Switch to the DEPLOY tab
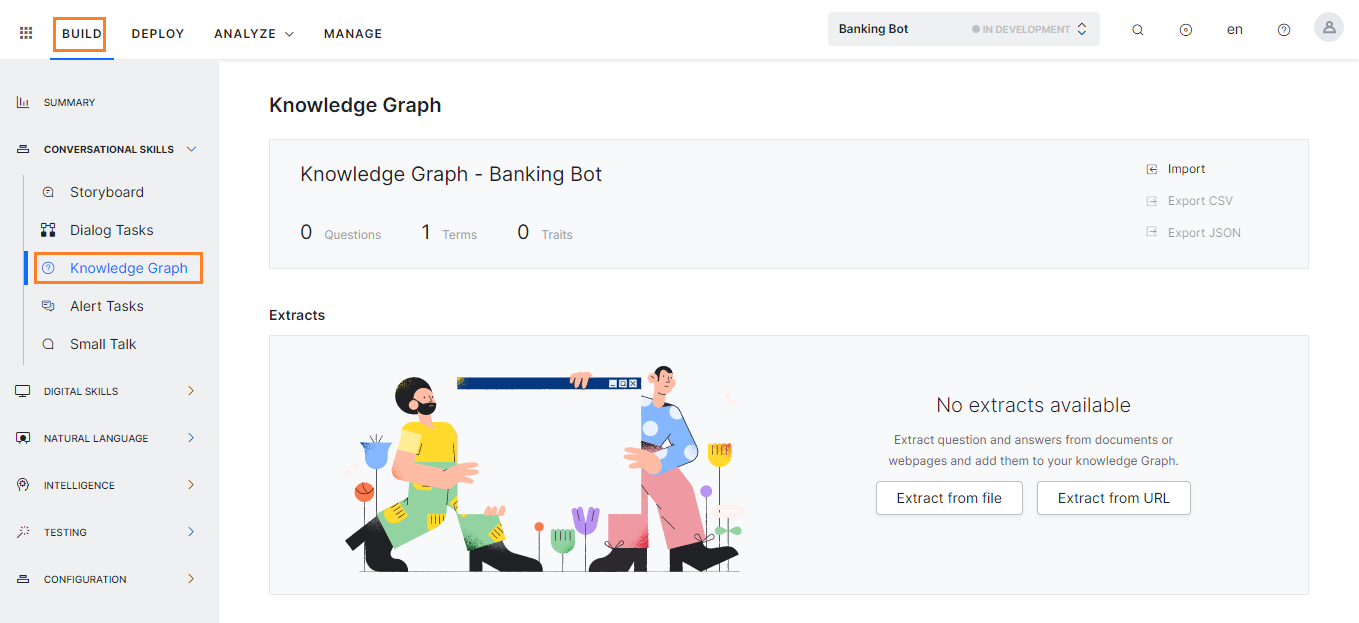The height and width of the screenshot is (623, 1359). coord(157,33)
